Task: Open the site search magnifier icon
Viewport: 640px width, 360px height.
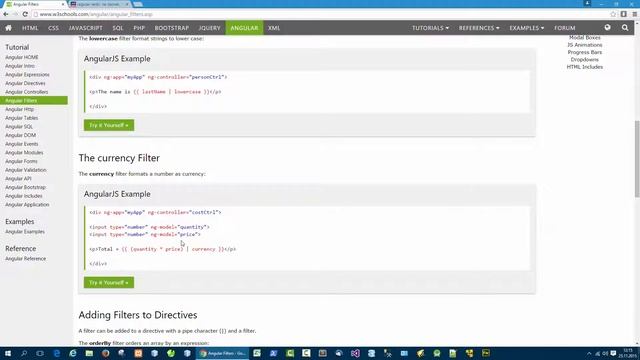Action: (x=625, y=28)
